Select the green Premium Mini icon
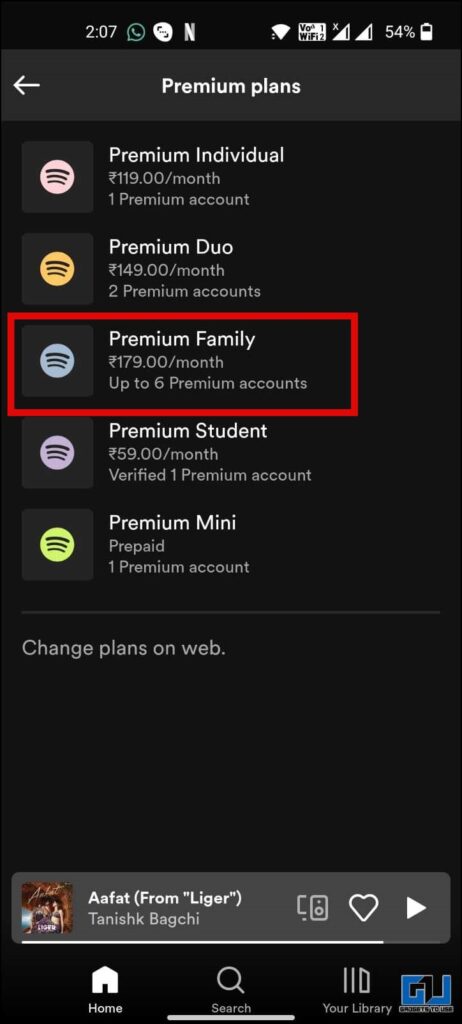The width and height of the screenshot is (462, 1024). click(58, 545)
